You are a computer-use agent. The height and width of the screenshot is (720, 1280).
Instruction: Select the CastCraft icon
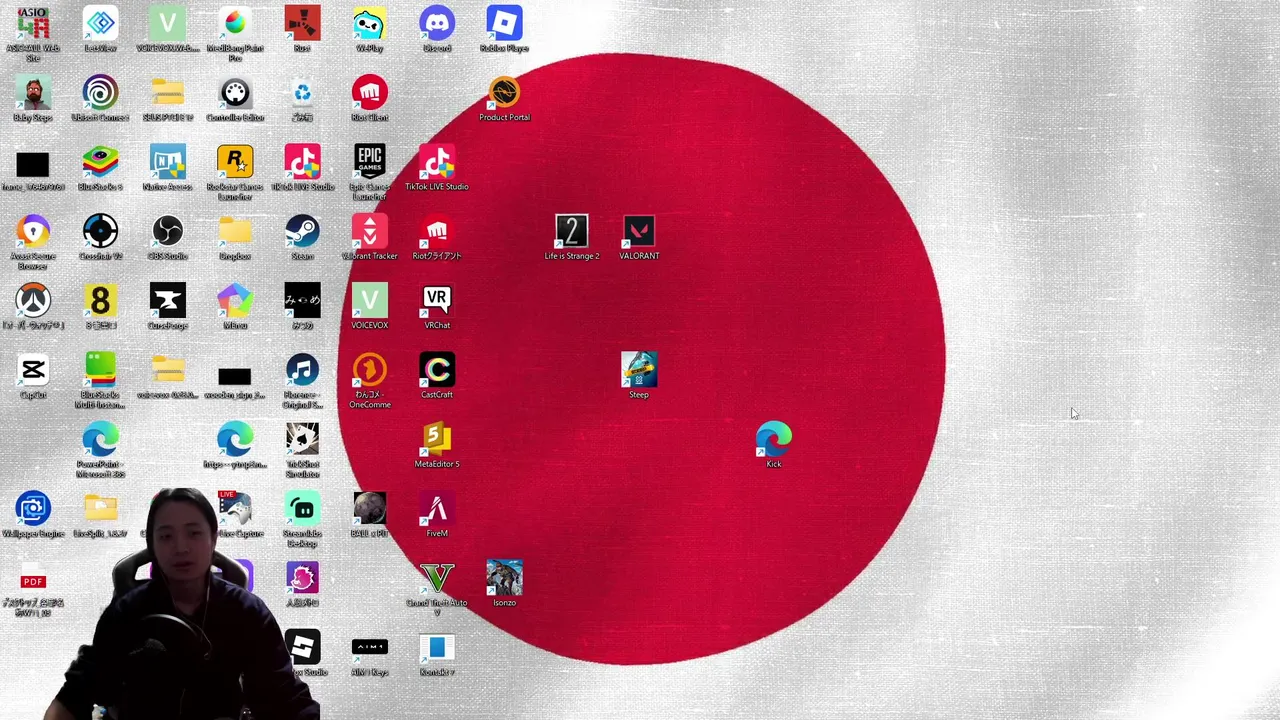[437, 370]
